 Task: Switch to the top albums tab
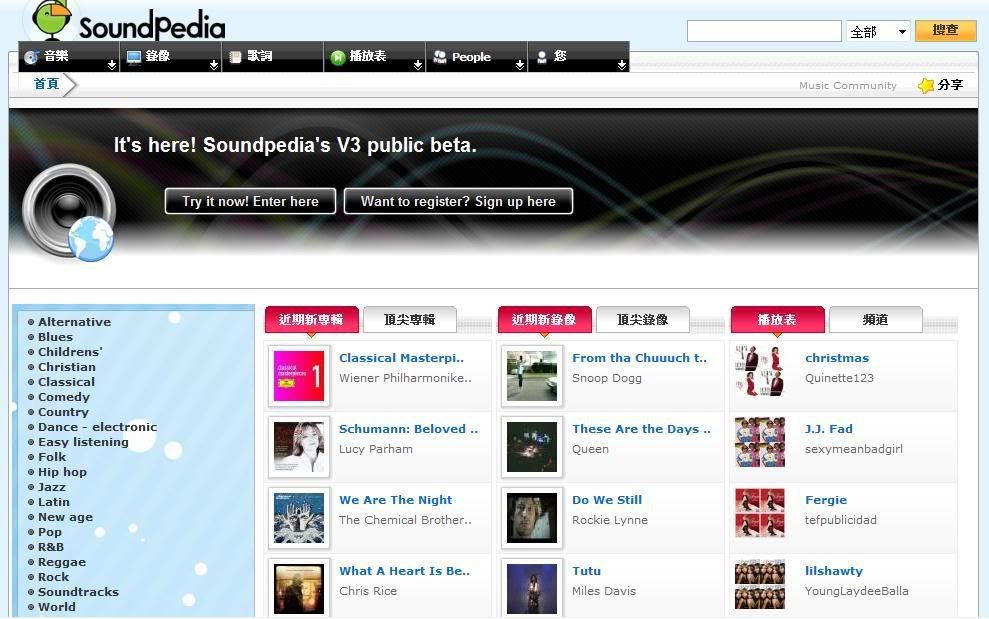click(x=410, y=319)
